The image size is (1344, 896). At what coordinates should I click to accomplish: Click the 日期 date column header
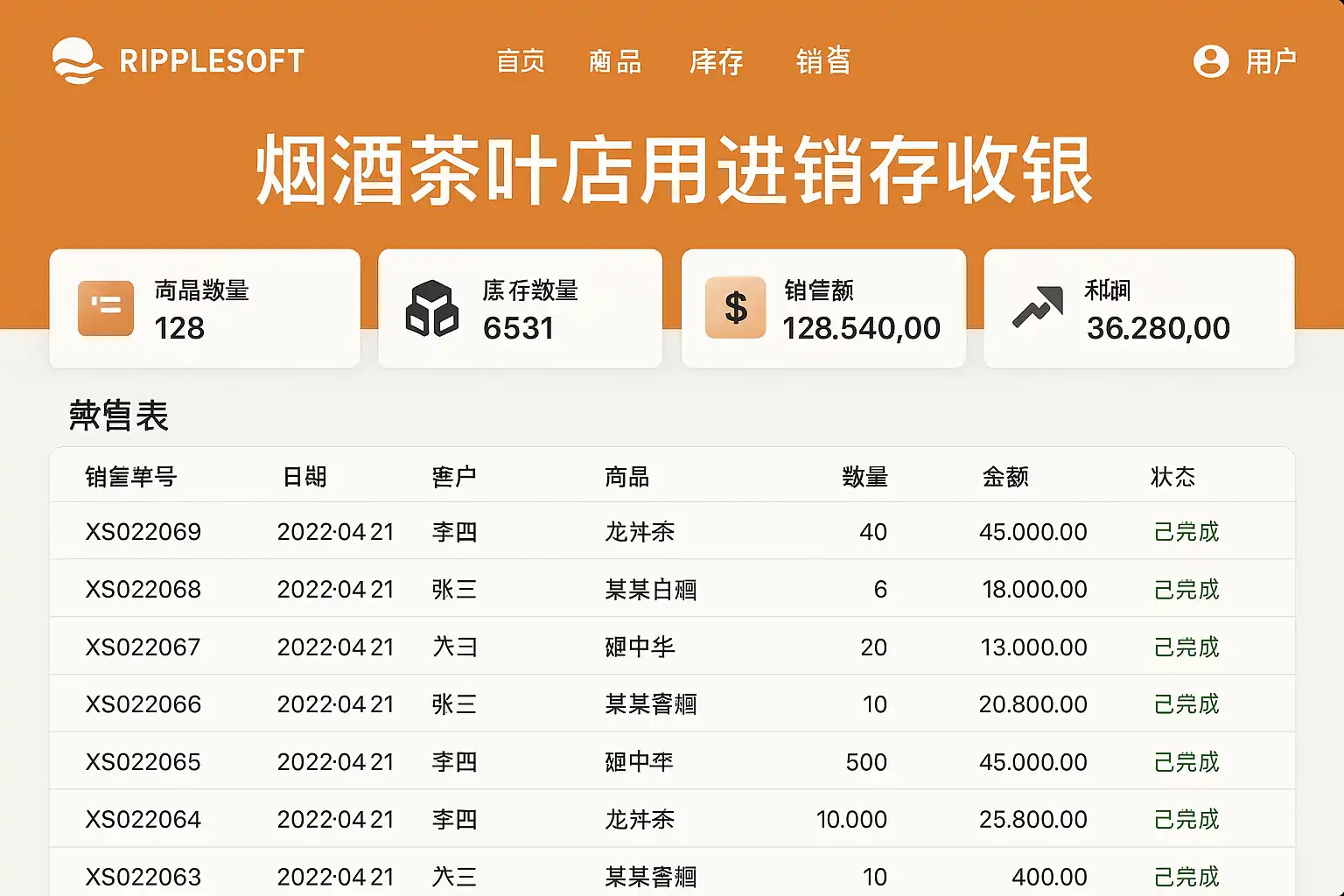(x=304, y=477)
